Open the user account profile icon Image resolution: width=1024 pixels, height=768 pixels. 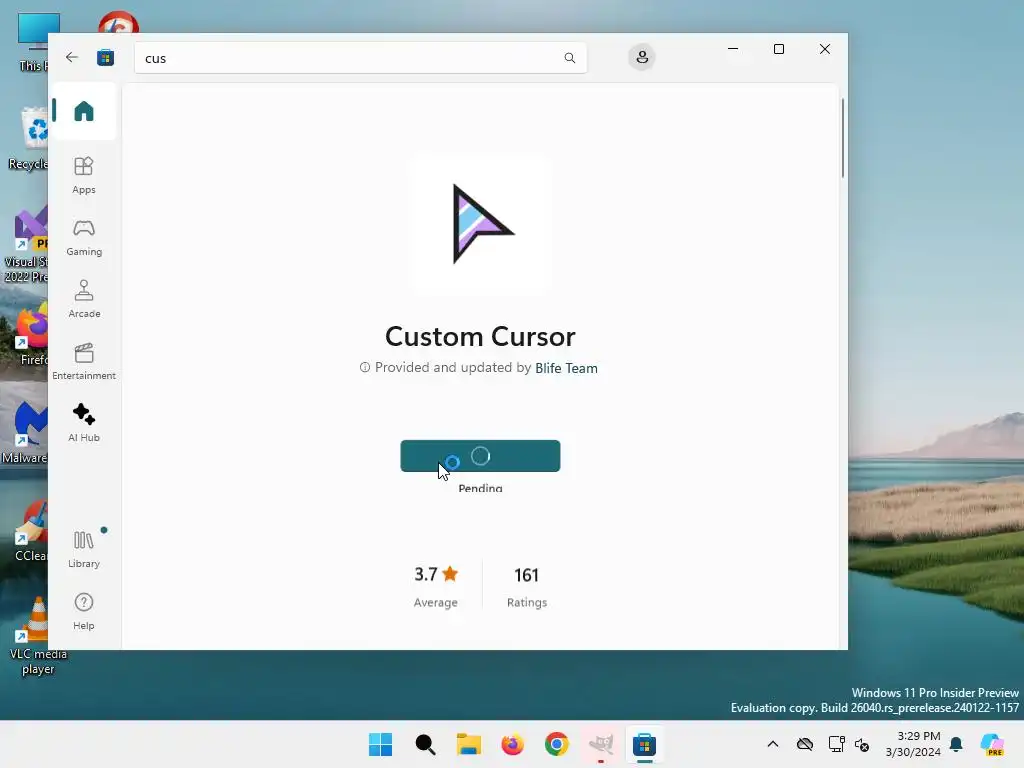642,57
